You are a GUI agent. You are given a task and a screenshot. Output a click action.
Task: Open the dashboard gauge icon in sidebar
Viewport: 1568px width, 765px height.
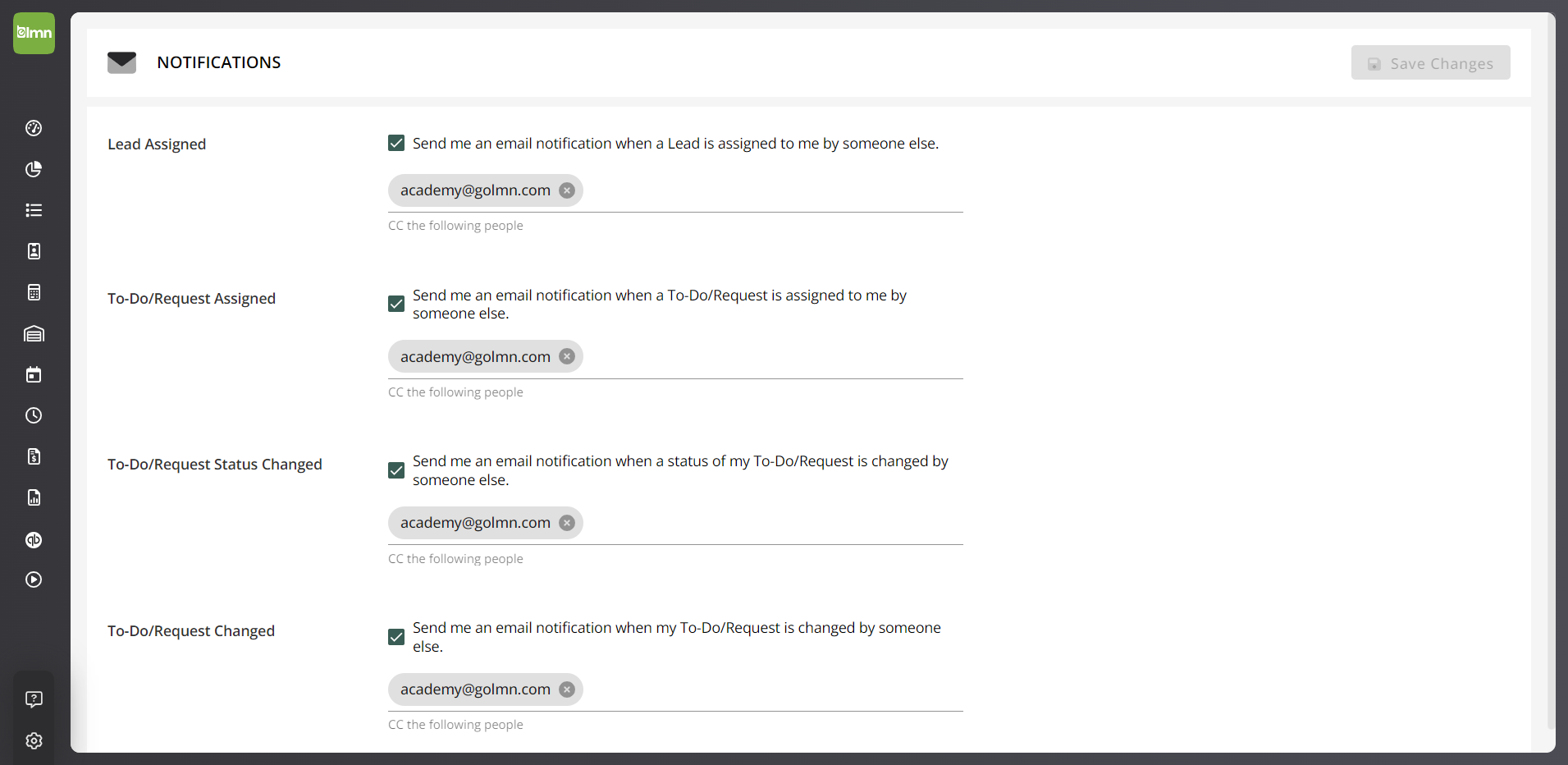click(34, 128)
